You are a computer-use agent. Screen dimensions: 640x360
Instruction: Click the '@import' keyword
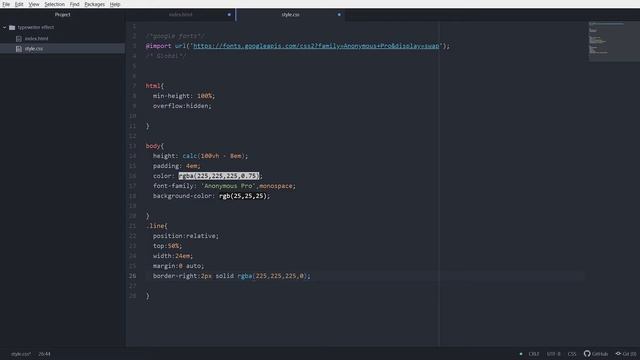[x=158, y=46]
